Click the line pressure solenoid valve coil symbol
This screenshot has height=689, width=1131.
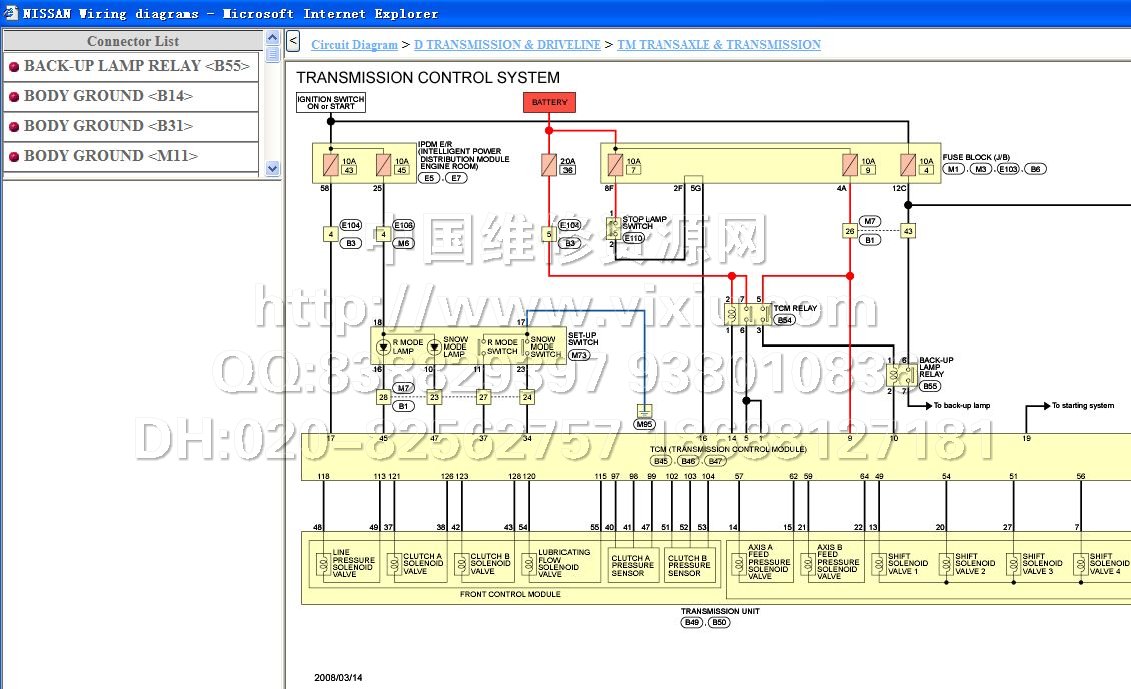(323, 564)
